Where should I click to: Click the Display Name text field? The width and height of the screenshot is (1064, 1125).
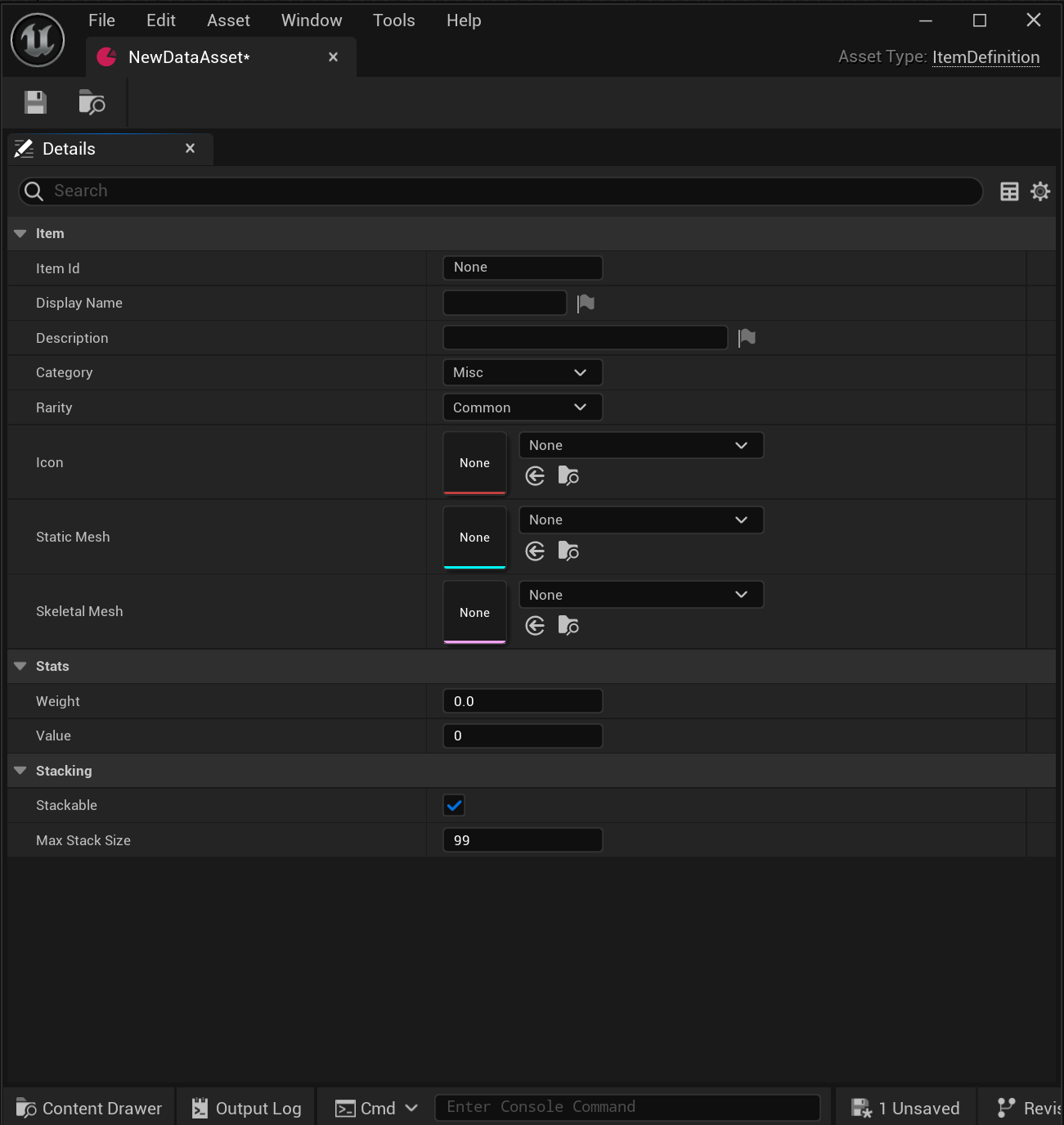click(x=505, y=303)
